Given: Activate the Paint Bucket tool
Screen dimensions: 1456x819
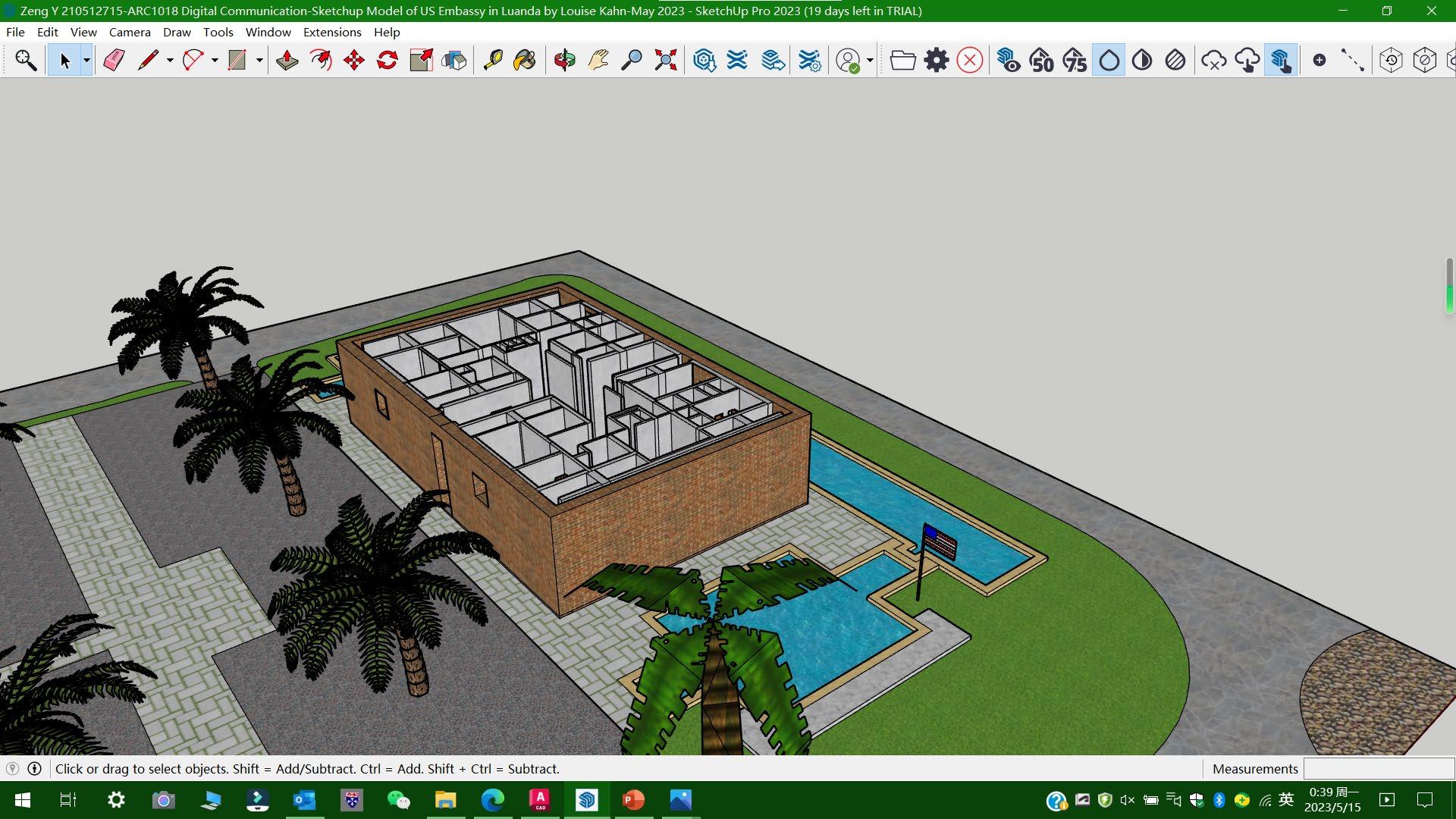Looking at the screenshot, I should (x=525, y=60).
